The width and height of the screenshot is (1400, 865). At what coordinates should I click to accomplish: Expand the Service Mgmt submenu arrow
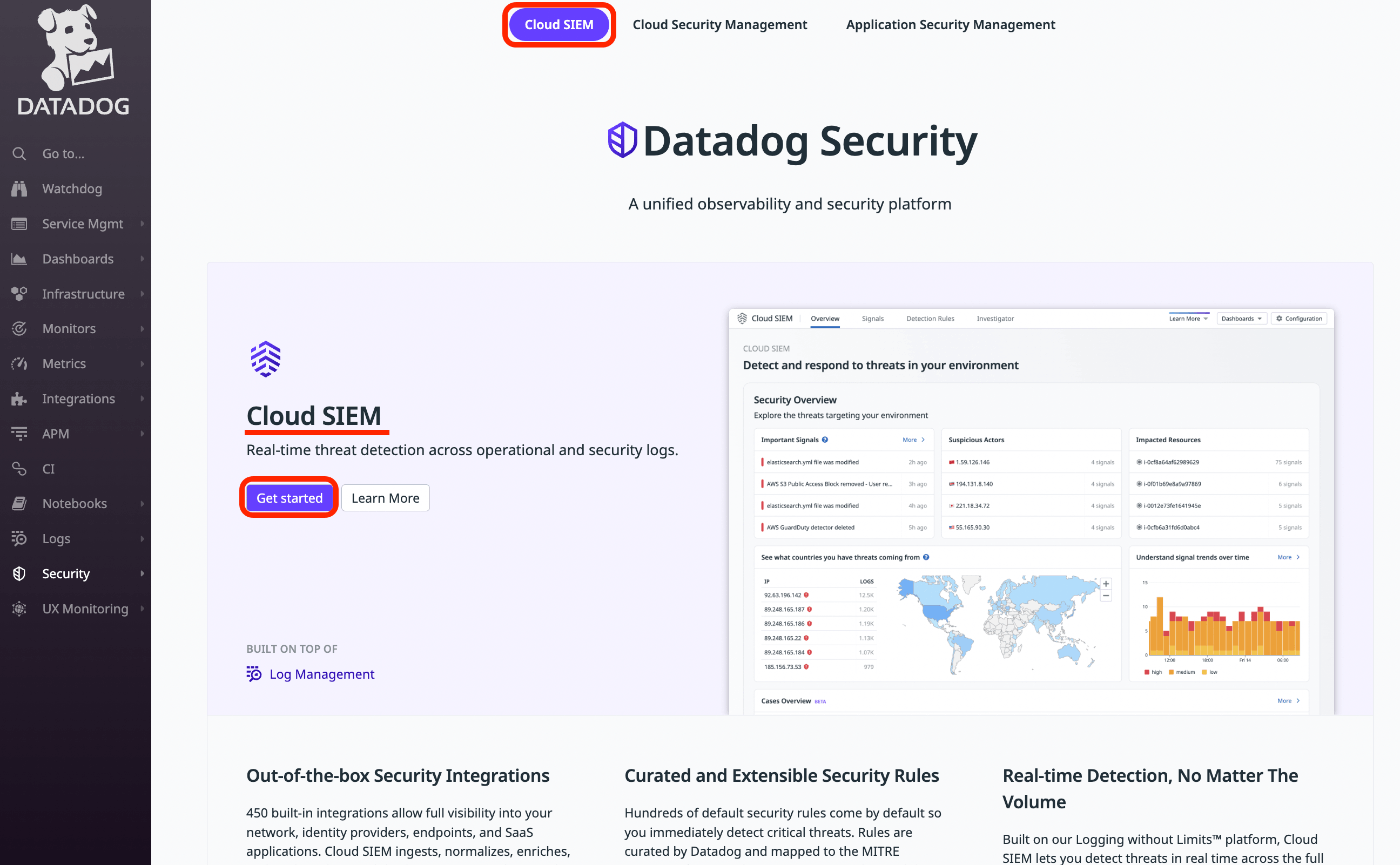[143, 224]
